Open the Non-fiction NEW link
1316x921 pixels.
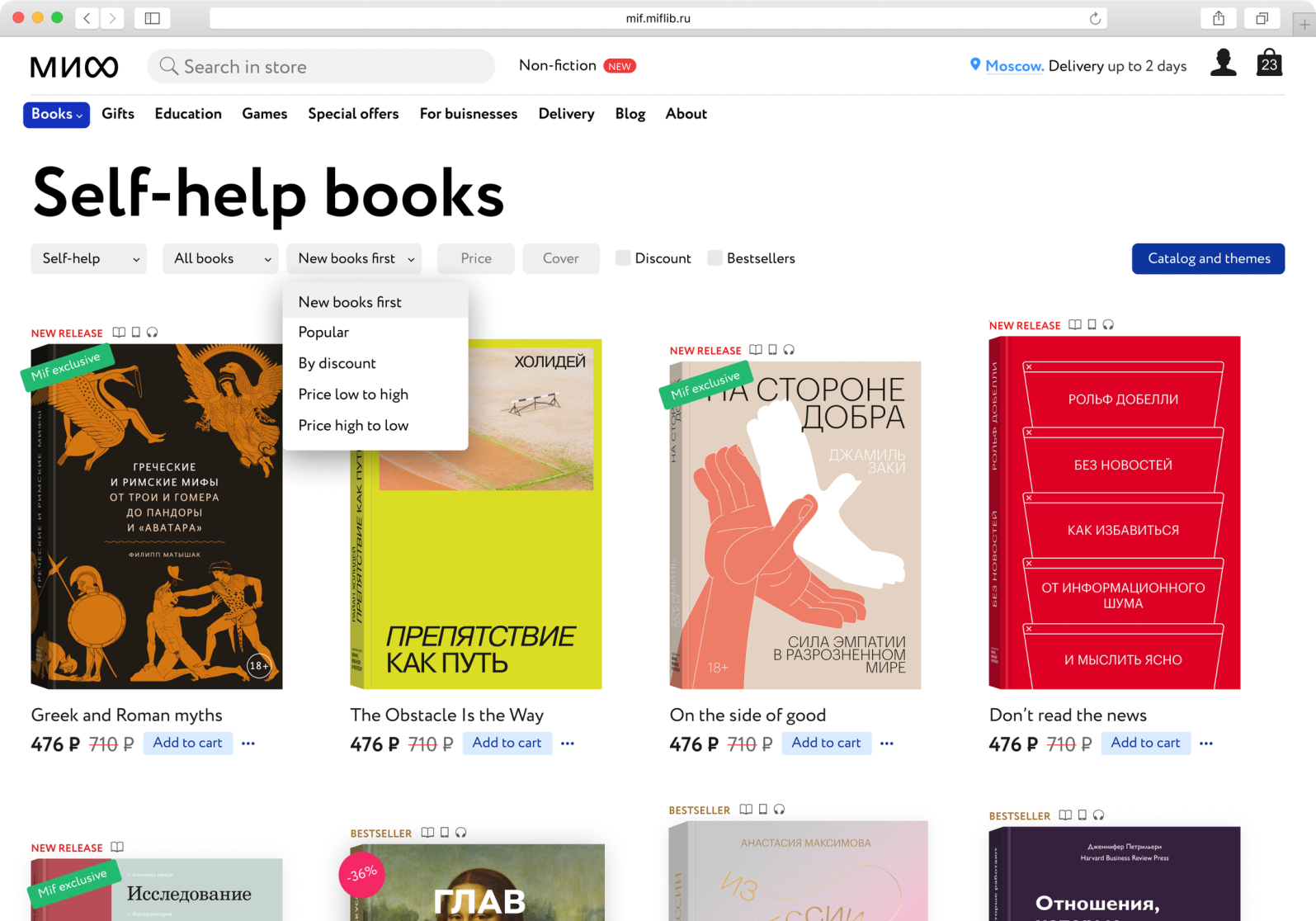[577, 65]
